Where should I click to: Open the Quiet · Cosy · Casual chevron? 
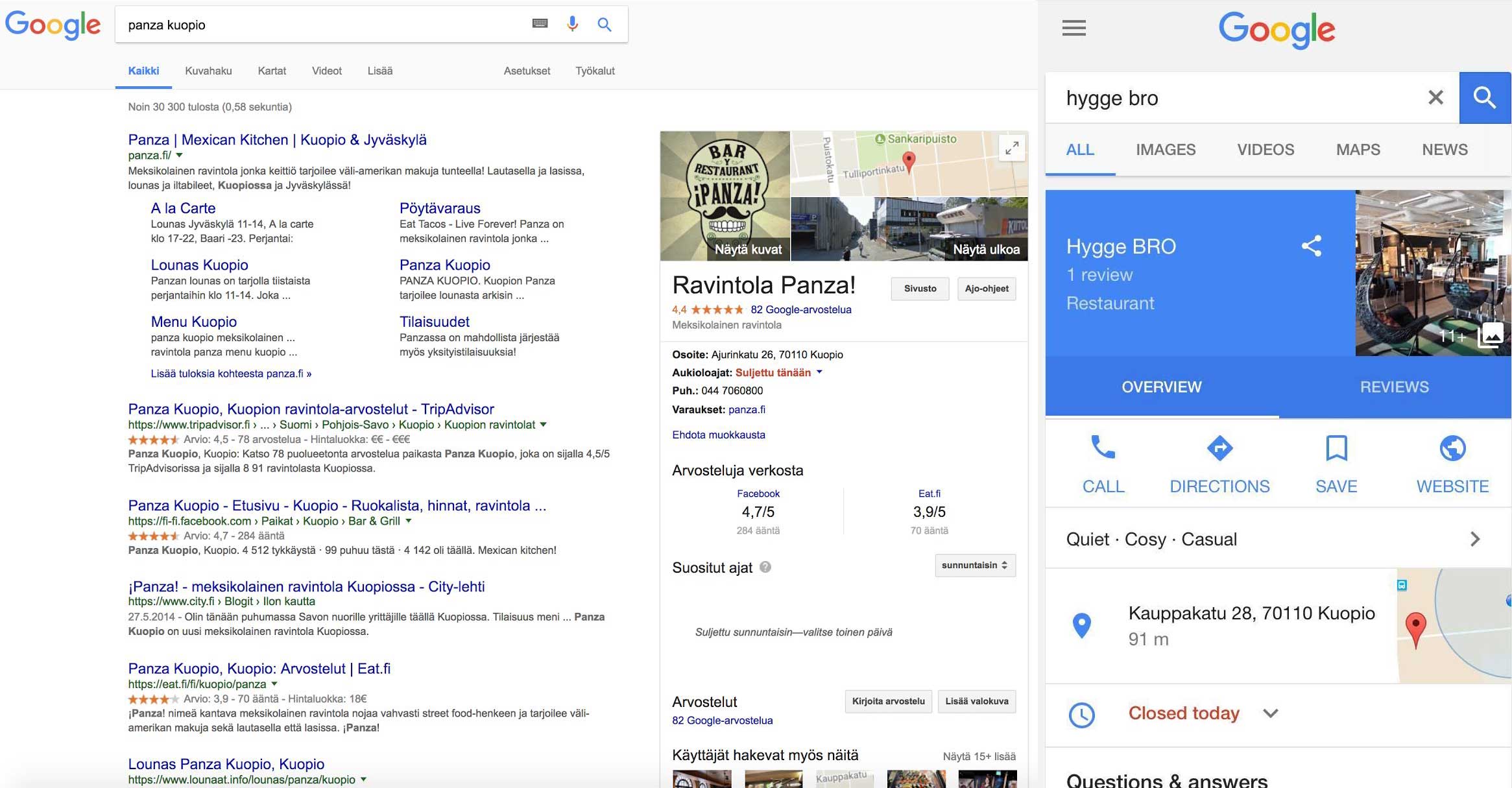click(x=1474, y=539)
